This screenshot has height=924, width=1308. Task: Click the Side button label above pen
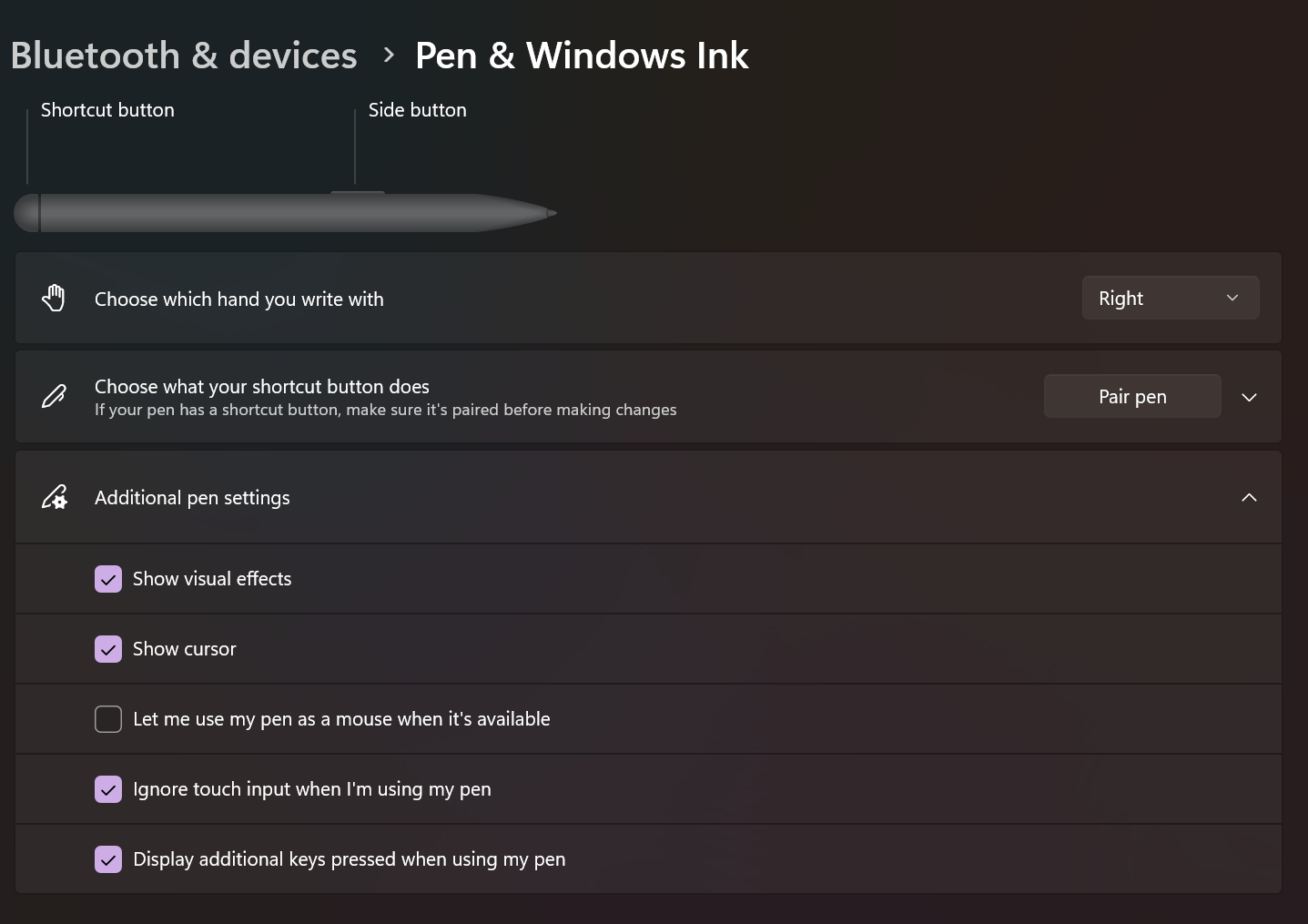click(417, 110)
